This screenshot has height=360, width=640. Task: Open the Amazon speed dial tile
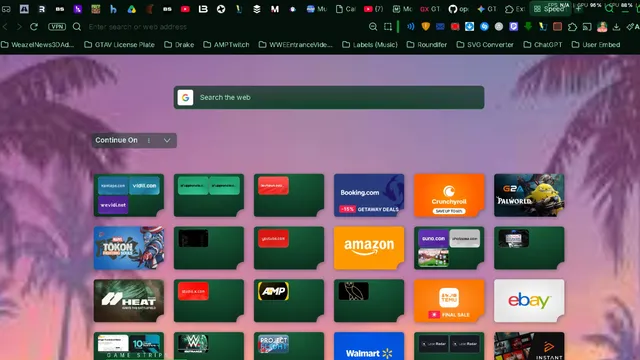(x=369, y=248)
